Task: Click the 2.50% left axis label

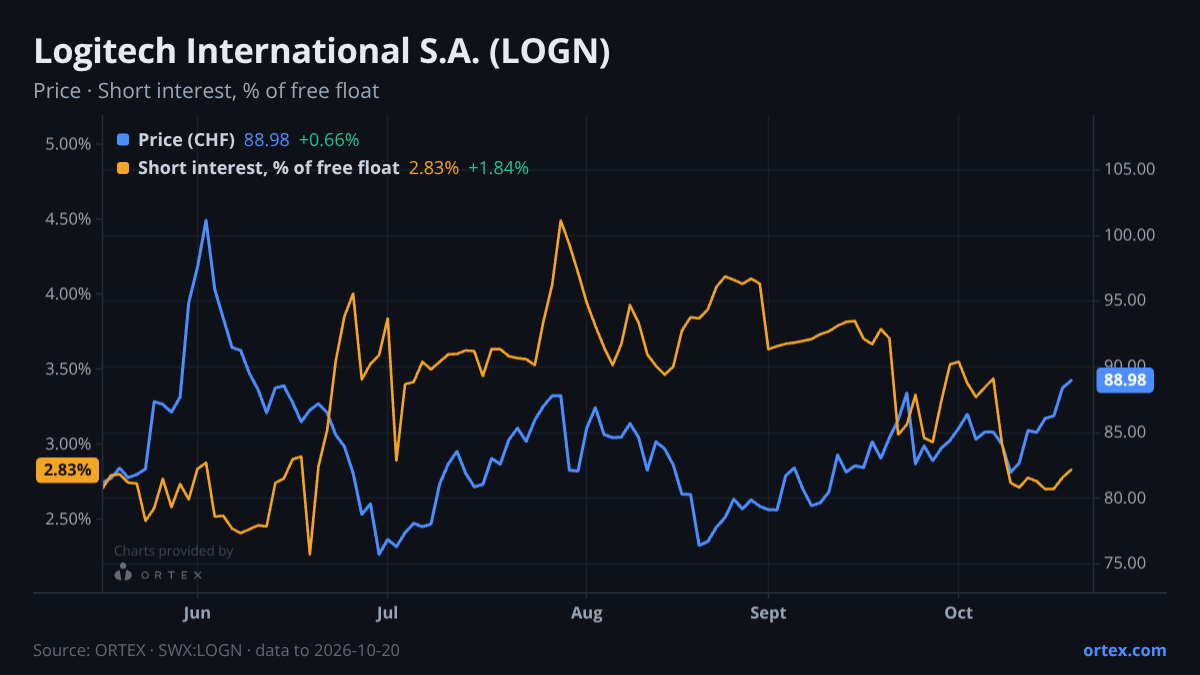Action: click(x=68, y=519)
